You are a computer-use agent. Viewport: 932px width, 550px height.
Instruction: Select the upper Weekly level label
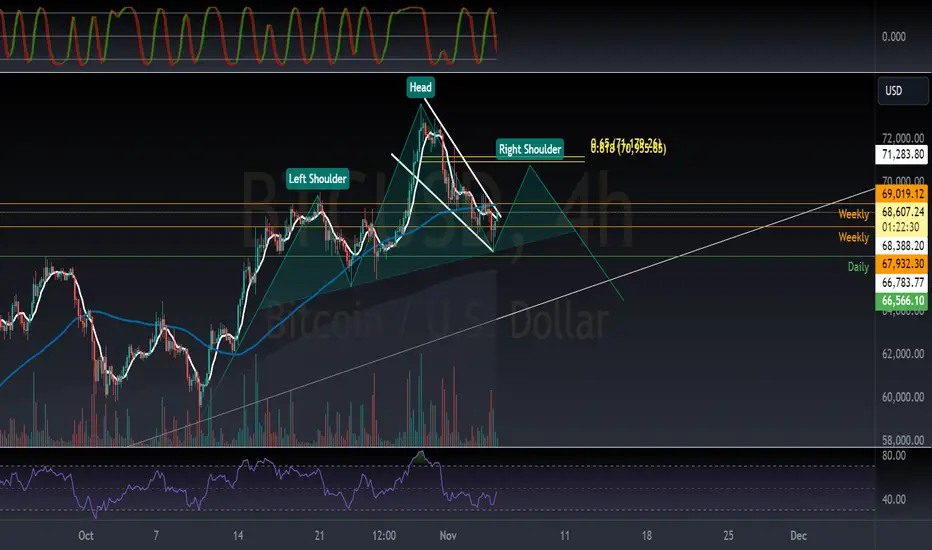click(854, 214)
